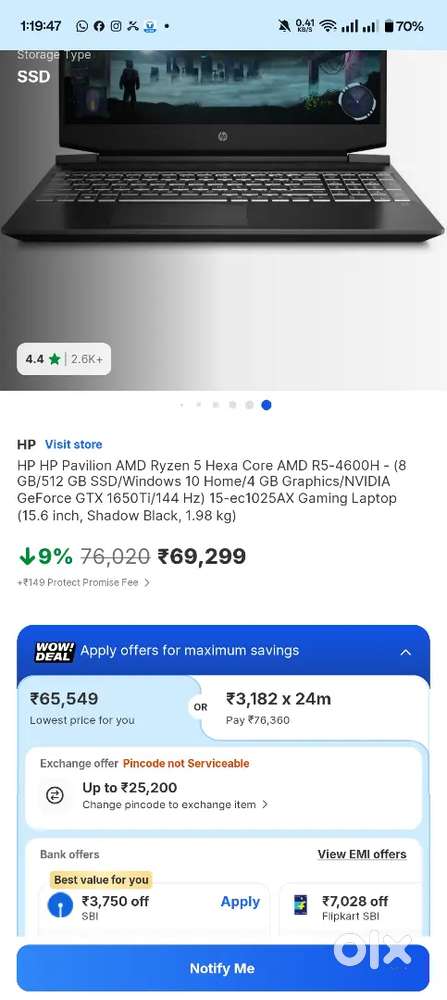447x1000 pixels.
Task: Apply the ₹3,750 off SBI offer
Action: tap(240, 902)
